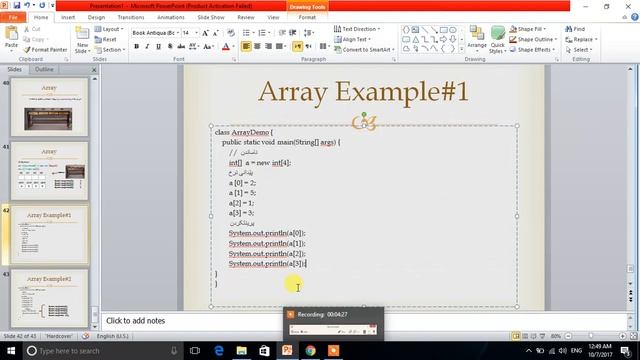Click Find in the Editing group
The width and height of the screenshot is (640, 360).
click(575, 29)
